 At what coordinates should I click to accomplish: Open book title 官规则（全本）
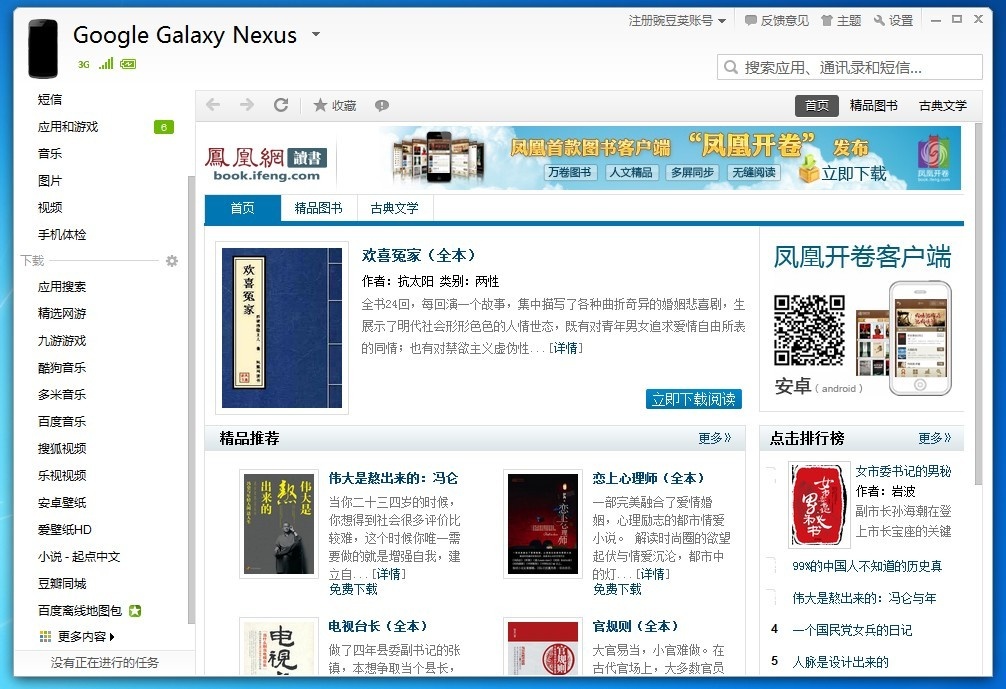click(636, 626)
